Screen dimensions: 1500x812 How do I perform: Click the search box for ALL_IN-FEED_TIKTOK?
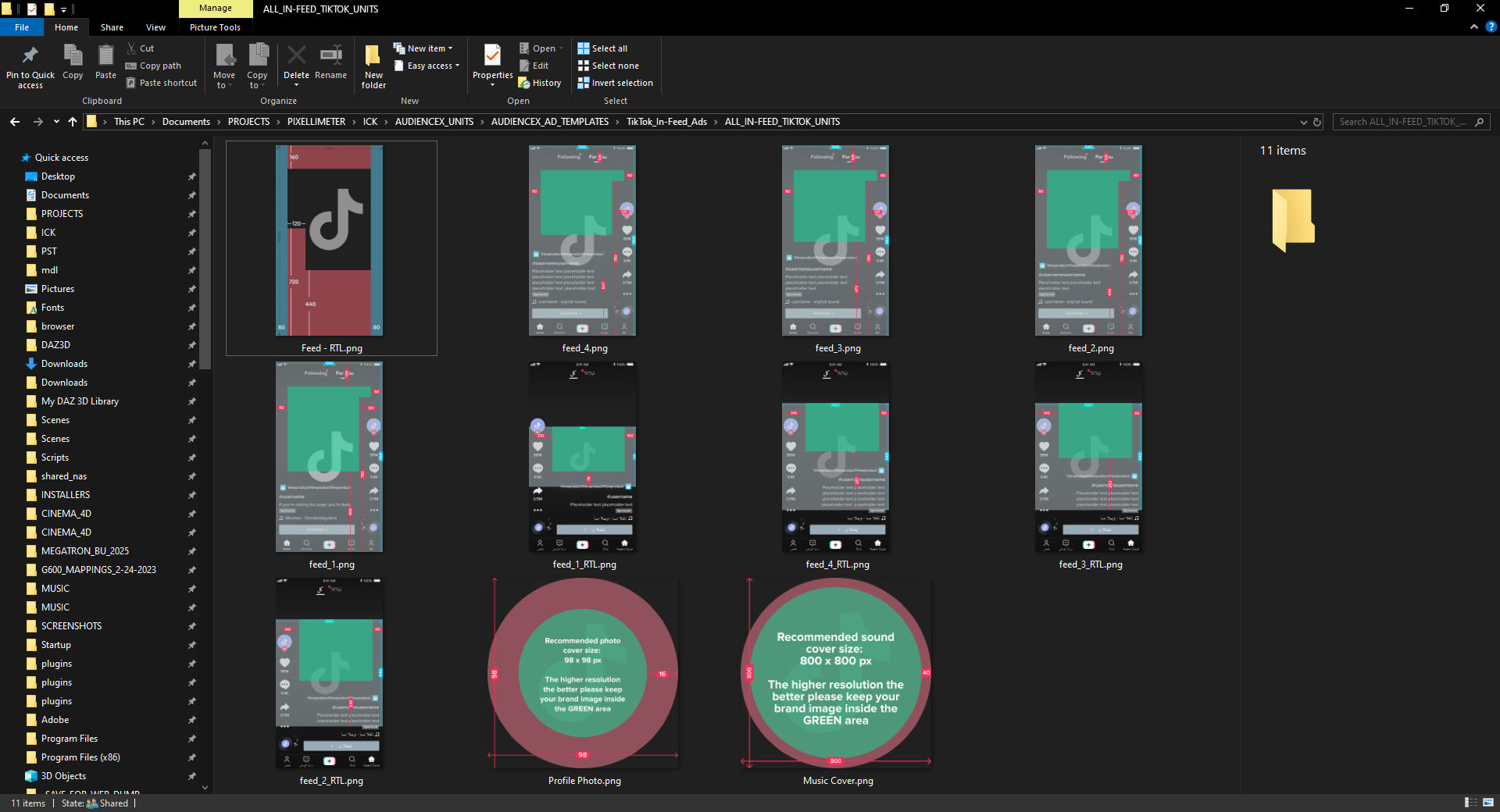1411,122
